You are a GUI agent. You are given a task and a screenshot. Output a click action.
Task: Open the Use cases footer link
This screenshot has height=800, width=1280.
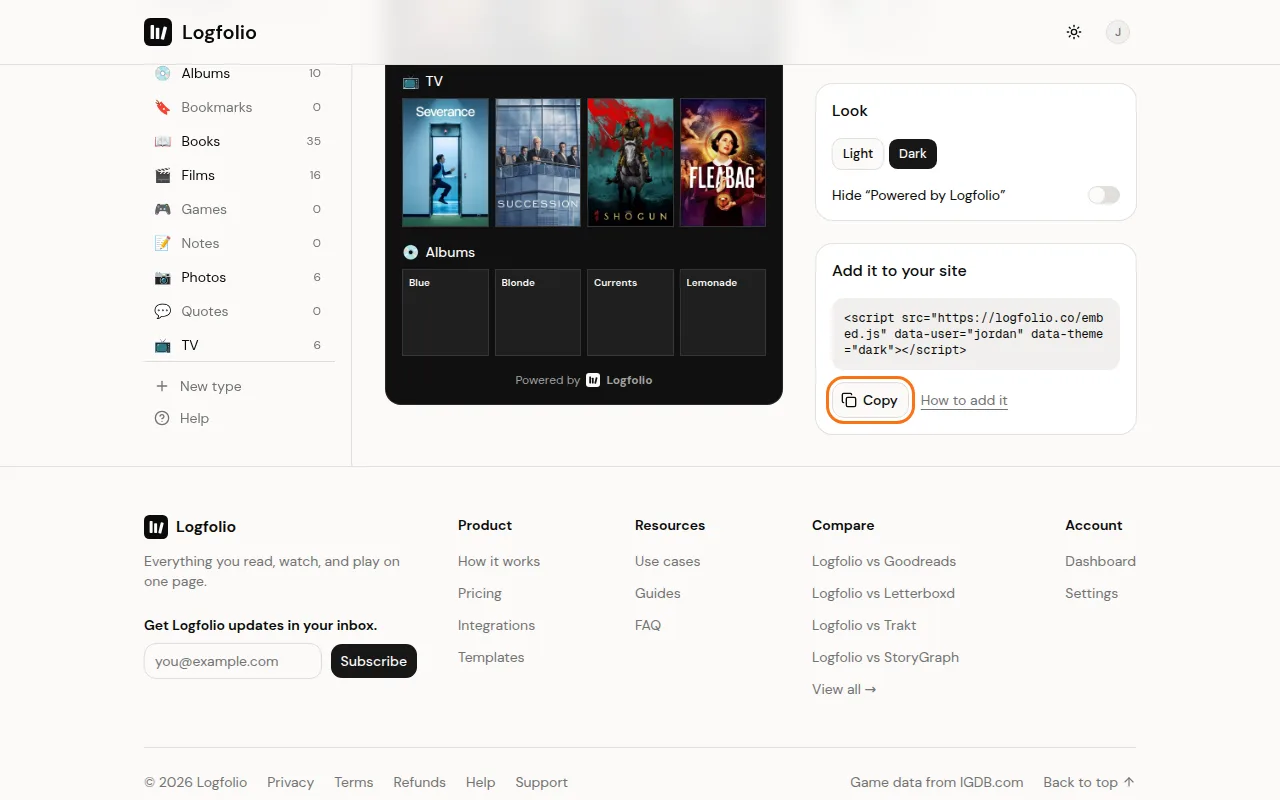coord(668,561)
